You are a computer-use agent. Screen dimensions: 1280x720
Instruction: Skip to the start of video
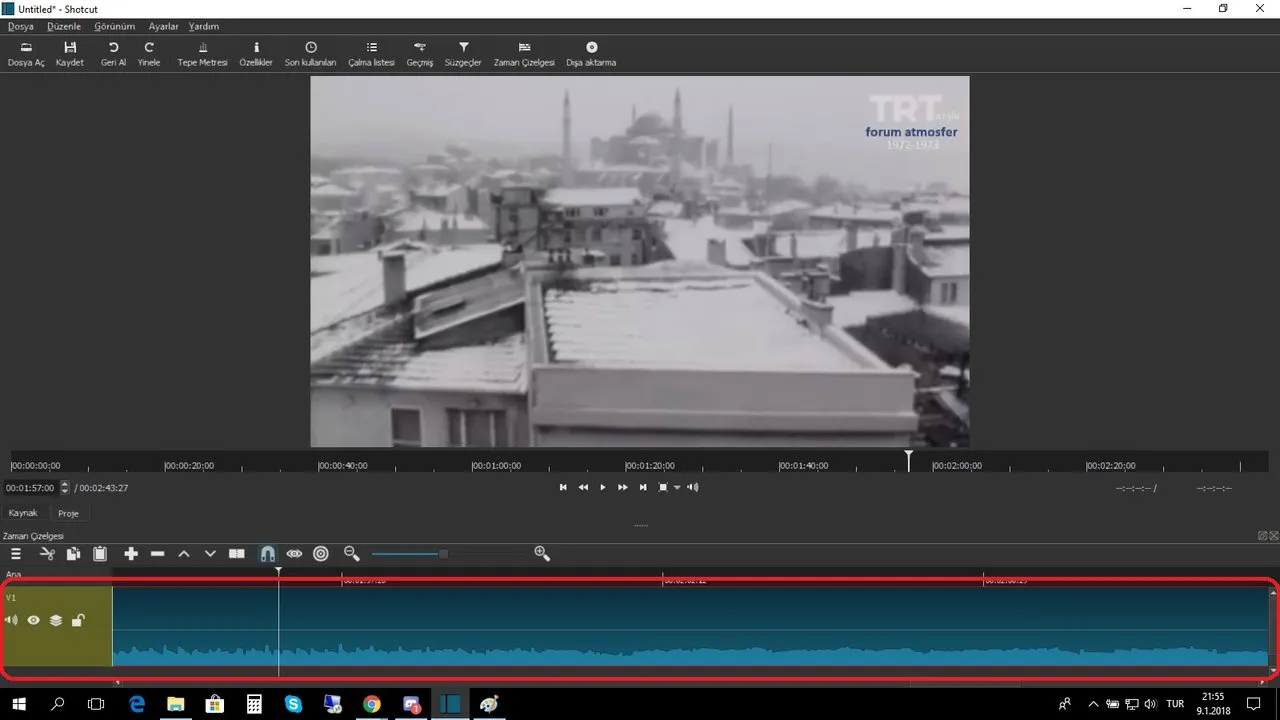click(x=563, y=487)
